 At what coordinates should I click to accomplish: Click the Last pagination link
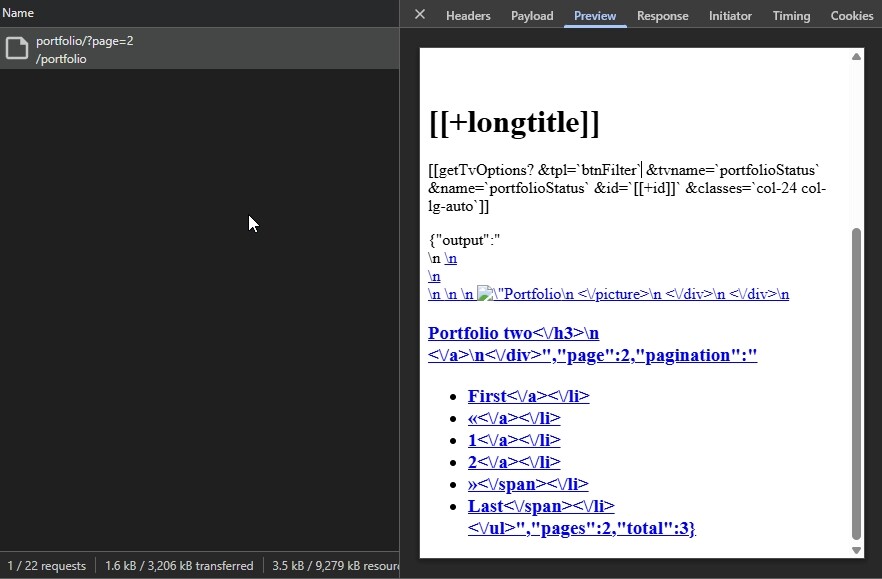coord(485,506)
